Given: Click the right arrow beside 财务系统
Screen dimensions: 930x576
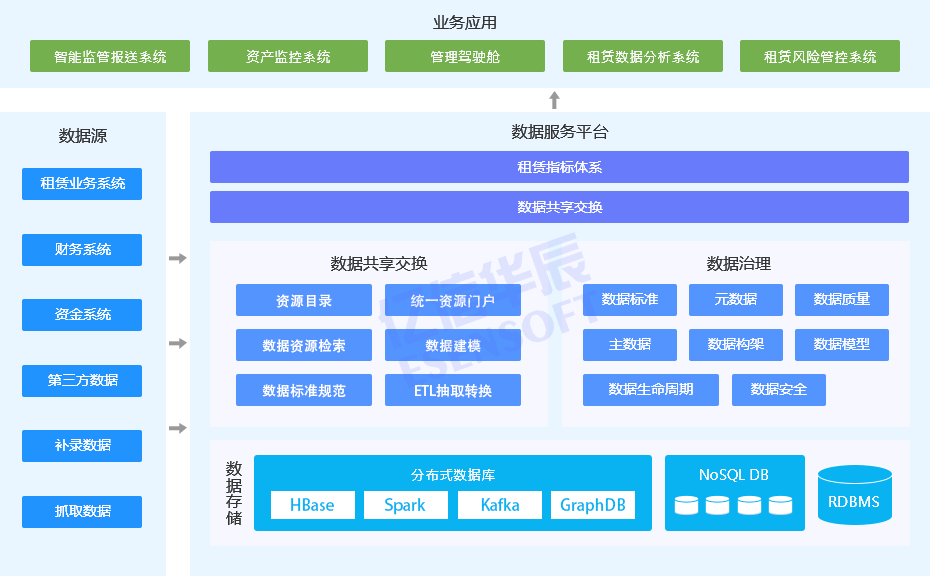Looking at the screenshot, I should click(178, 258).
